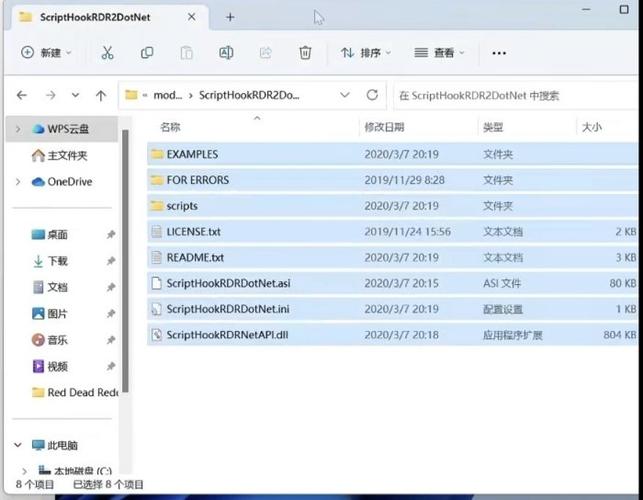Click date 2019/11/29 8:28
Screen dimensions: 643x500
pyautogui.click(x=404, y=180)
